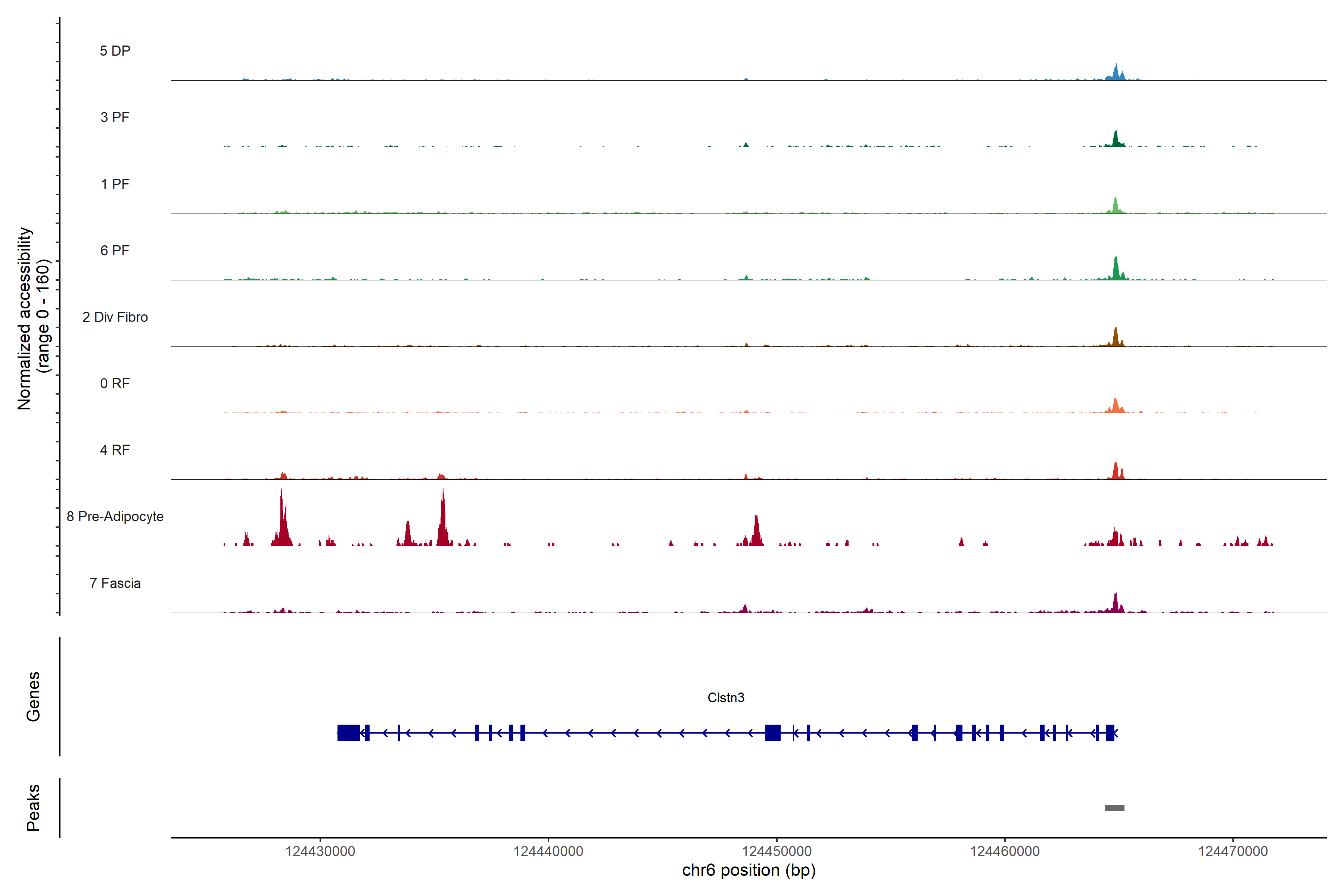Click the 124460000 axis tick label

[x=1005, y=852]
